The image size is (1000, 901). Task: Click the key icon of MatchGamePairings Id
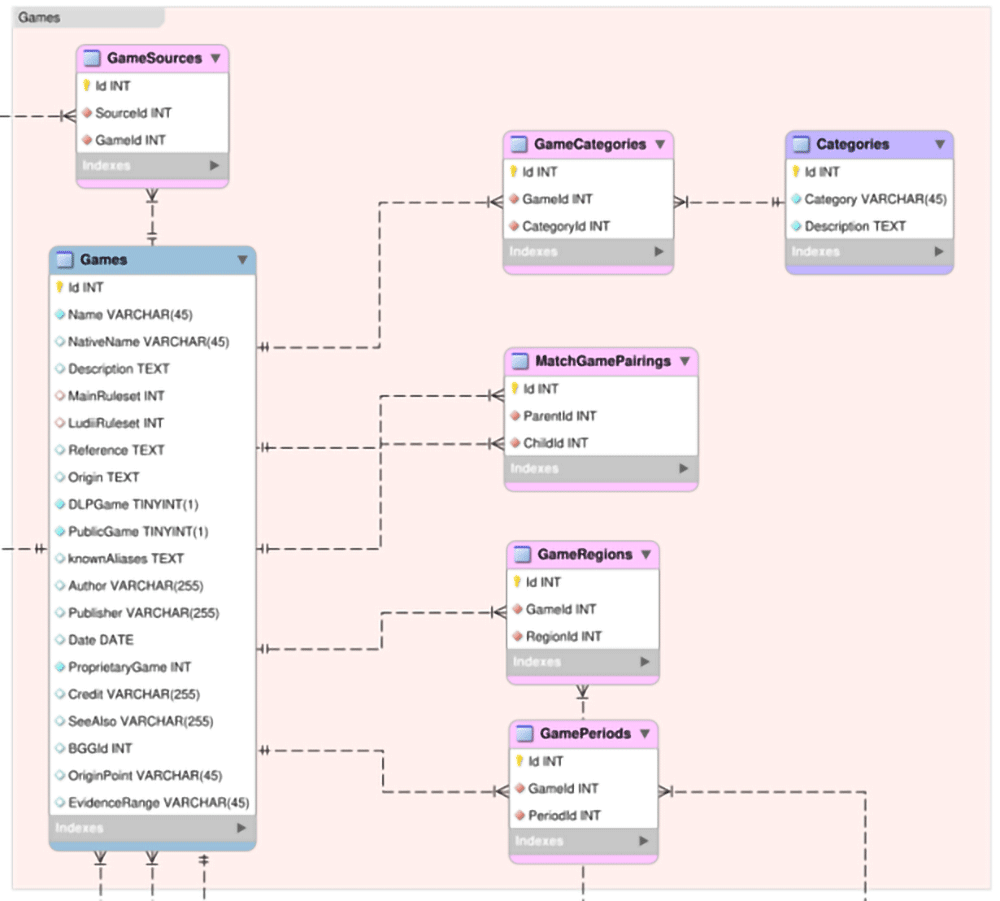pyautogui.click(x=515, y=388)
